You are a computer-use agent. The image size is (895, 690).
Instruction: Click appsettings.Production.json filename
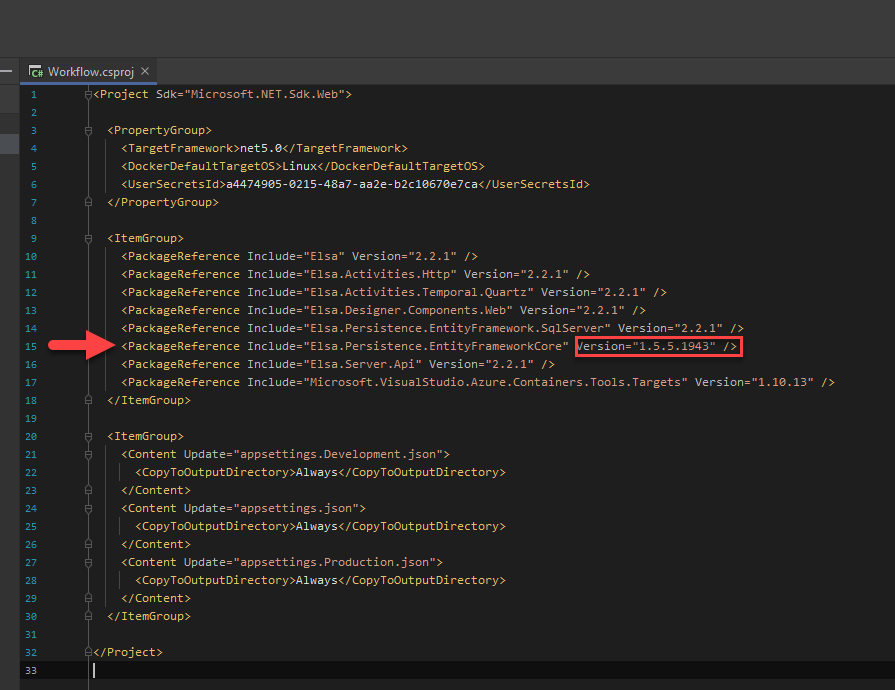(x=334, y=562)
